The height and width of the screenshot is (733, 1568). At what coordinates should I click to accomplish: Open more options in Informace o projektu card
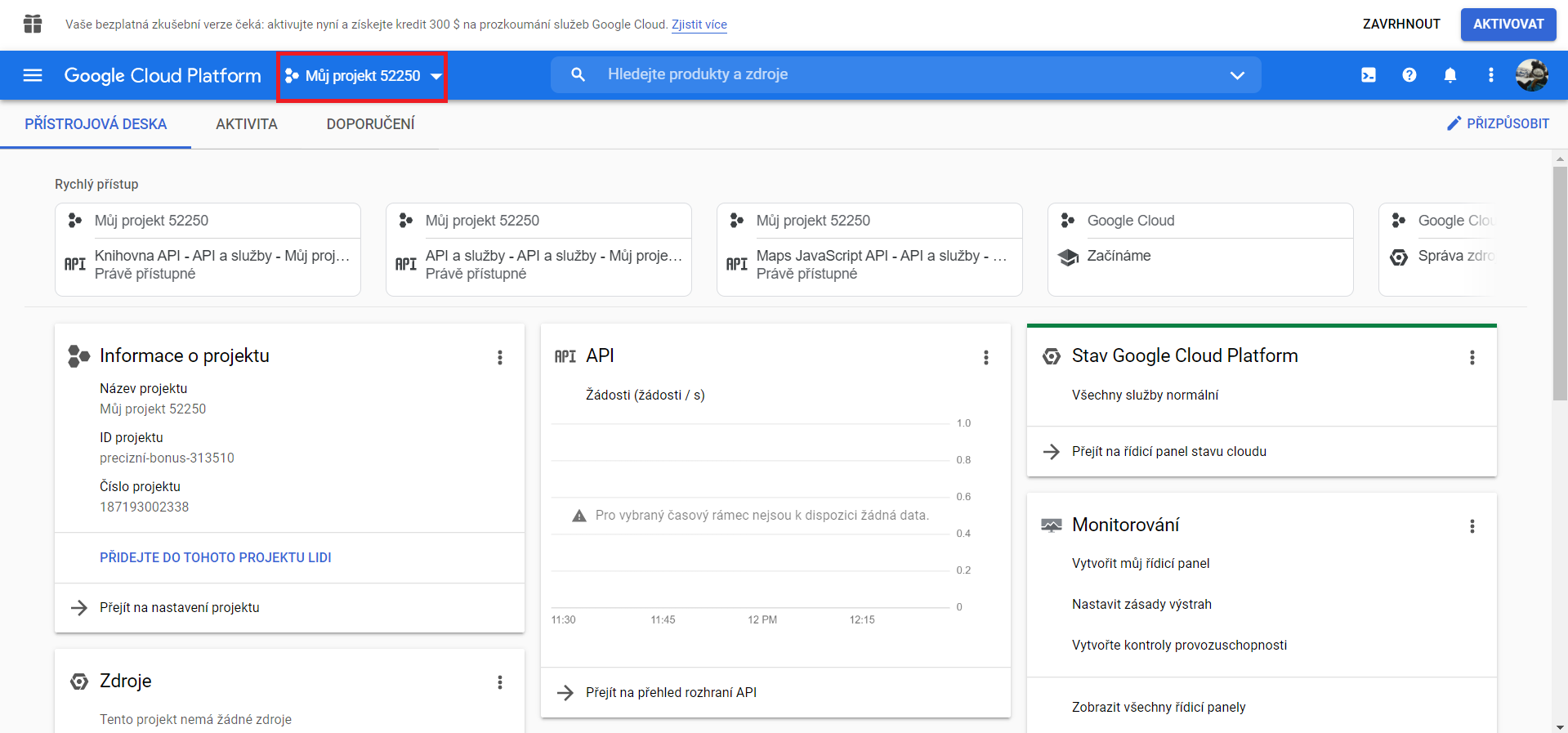(500, 357)
